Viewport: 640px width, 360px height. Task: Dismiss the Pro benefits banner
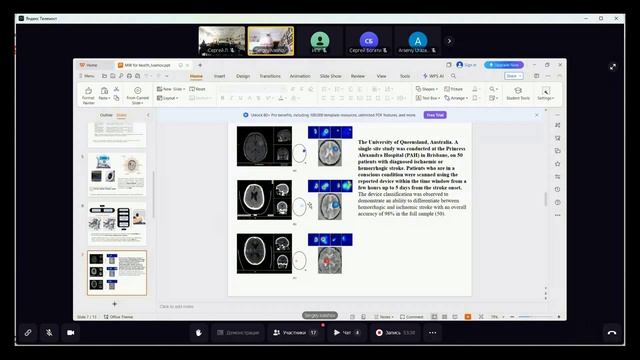click(x=537, y=115)
